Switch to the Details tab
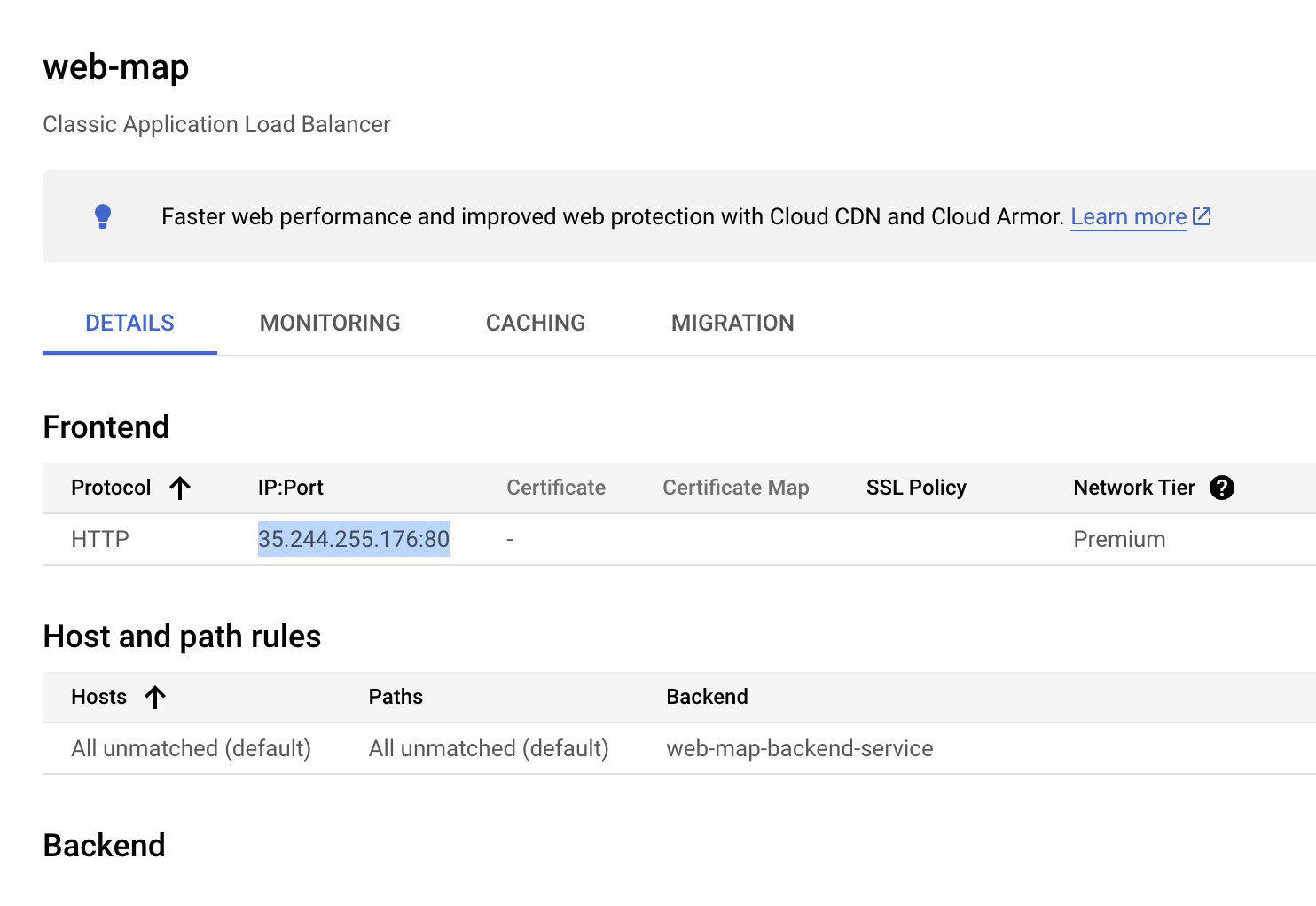Screen dimensions: 1316x906 point(129,323)
